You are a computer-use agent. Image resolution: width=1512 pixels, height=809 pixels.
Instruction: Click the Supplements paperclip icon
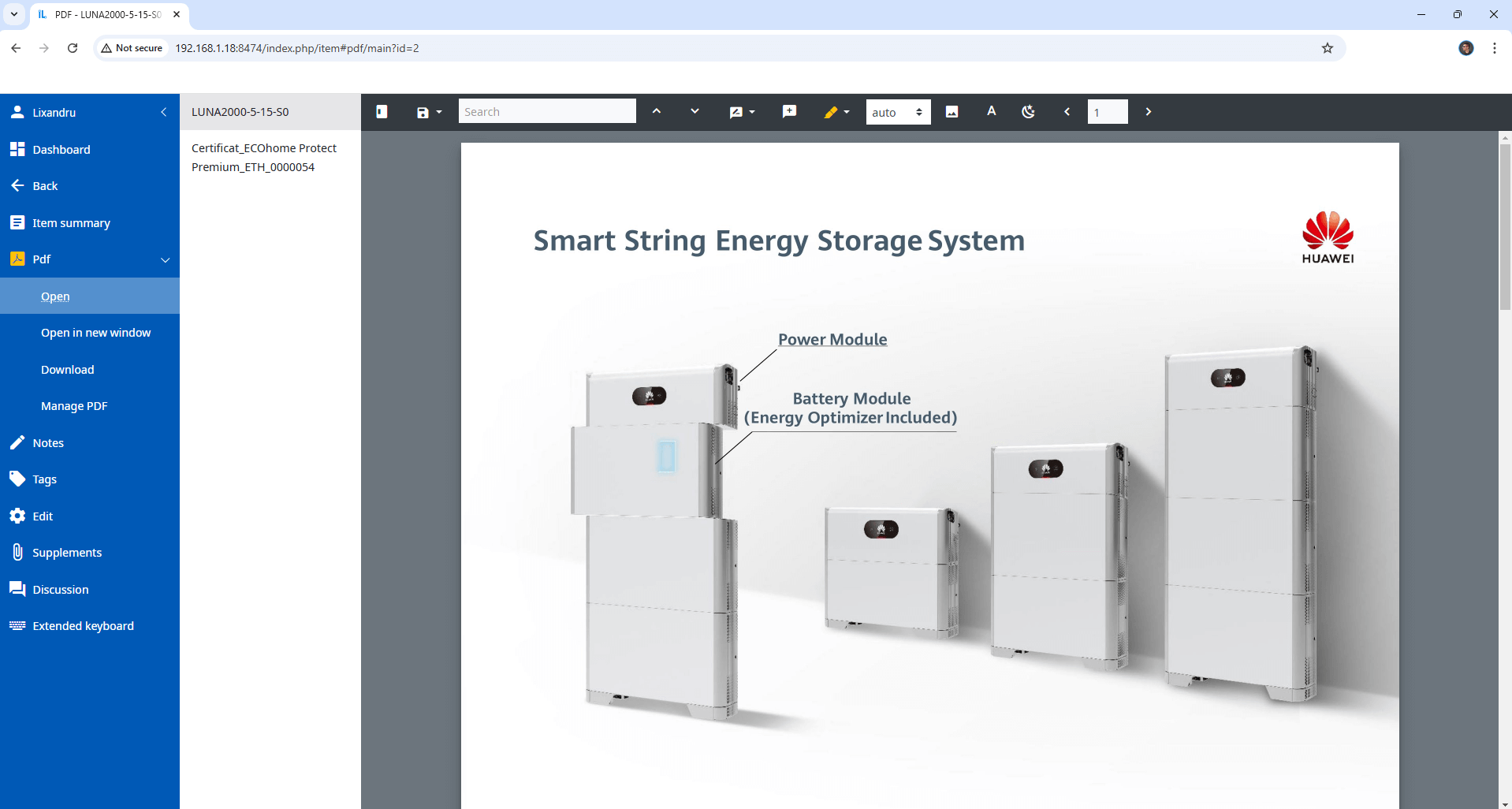(17, 552)
